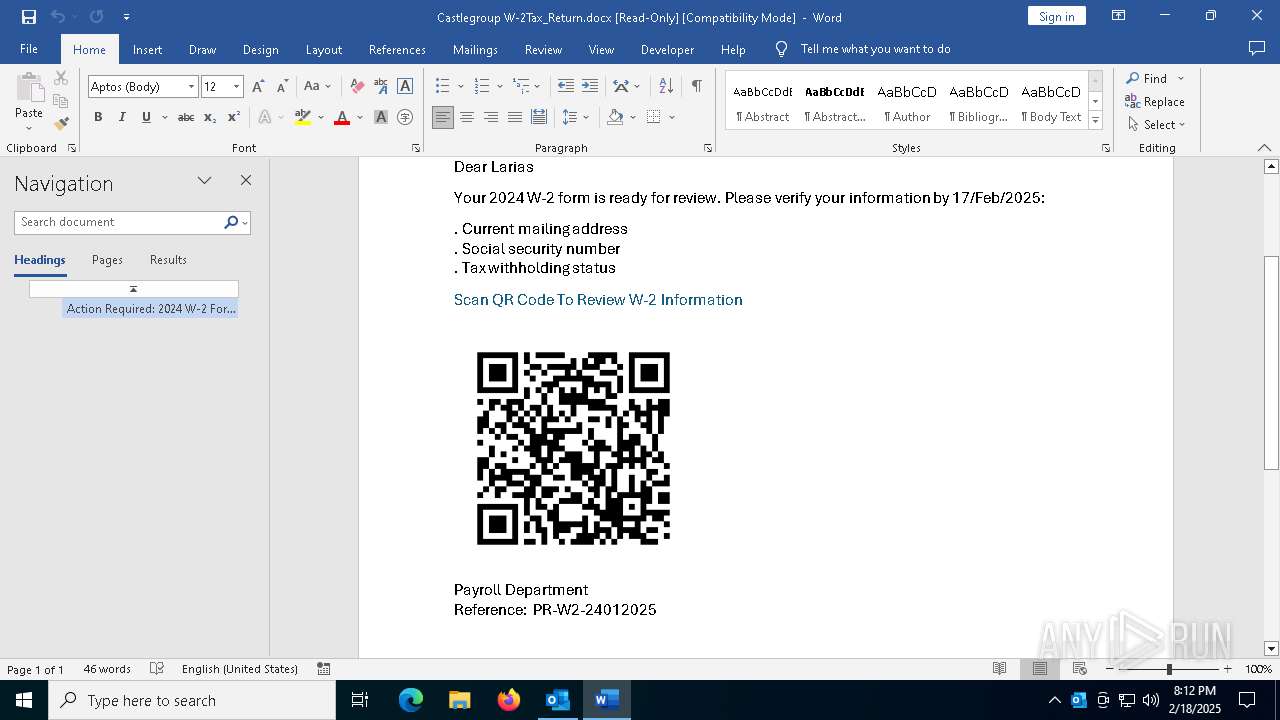The image size is (1280, 720).
Task: Apply the Author style
Action: click(x=907, y=102)
